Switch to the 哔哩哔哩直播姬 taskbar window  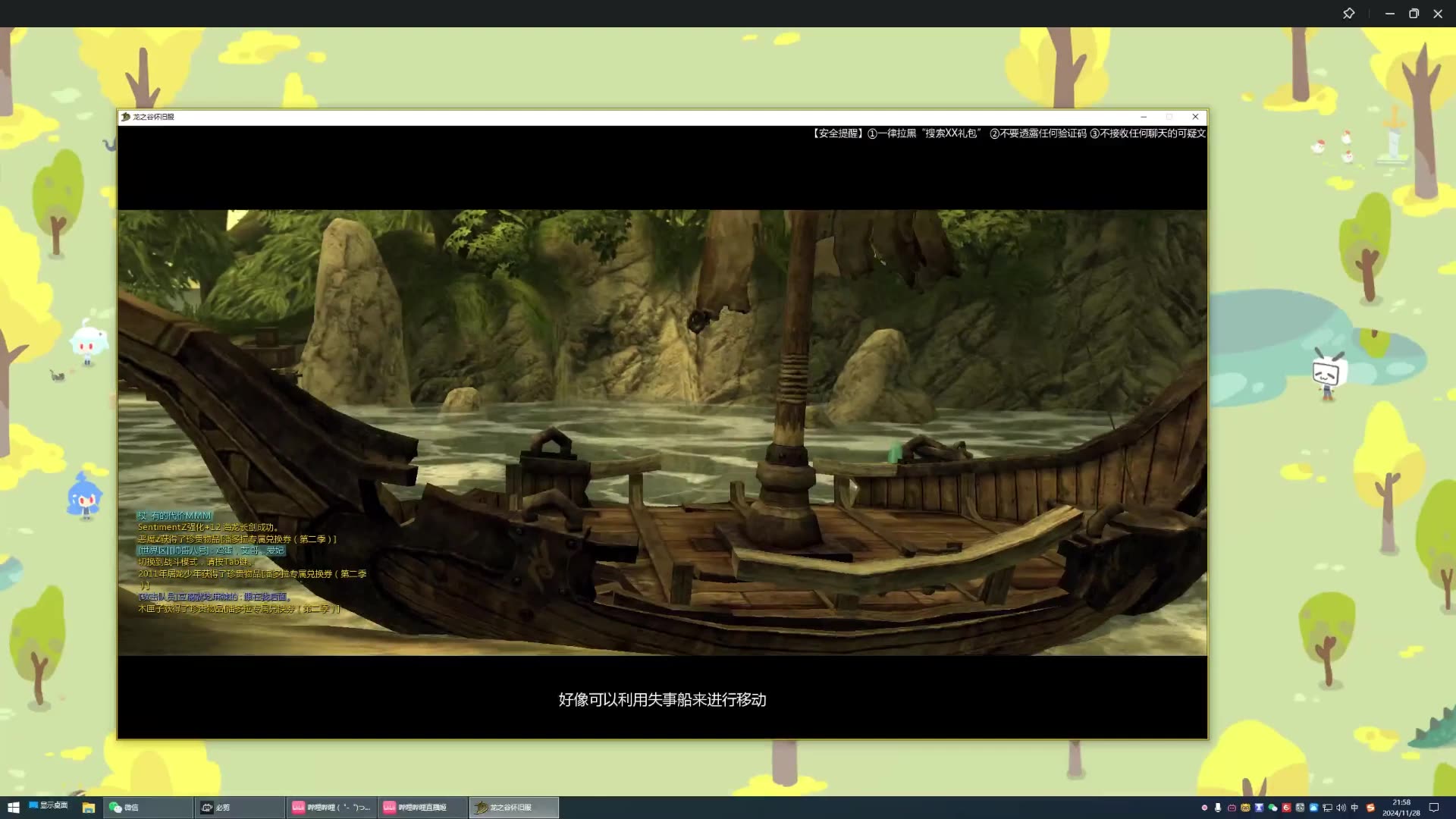click(422, 808)
